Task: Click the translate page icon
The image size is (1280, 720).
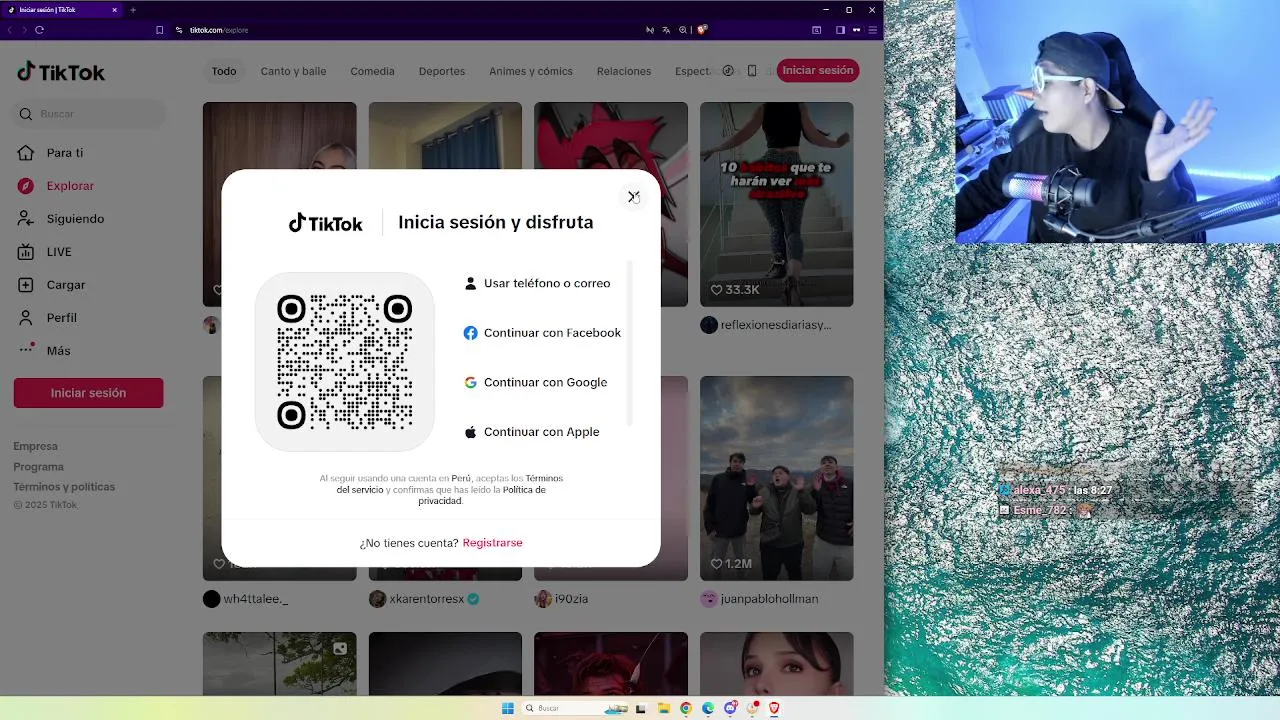Action: (666, 30)
